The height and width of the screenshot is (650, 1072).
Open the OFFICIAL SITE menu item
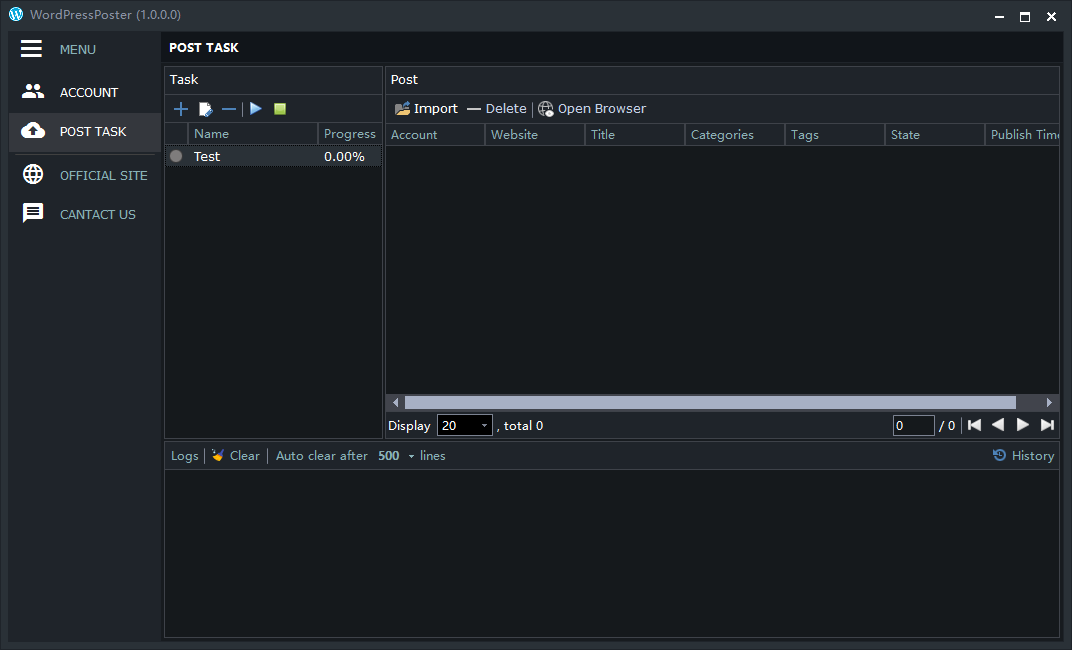coord(103,175)
